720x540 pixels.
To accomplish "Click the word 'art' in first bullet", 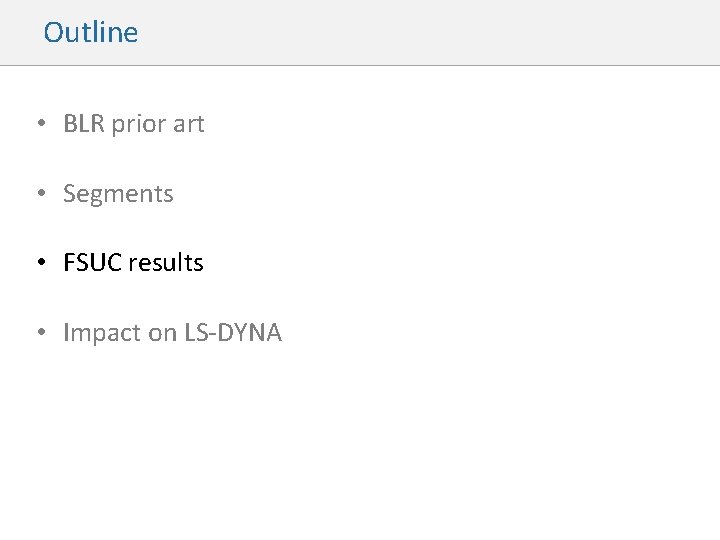I will 187,124.
